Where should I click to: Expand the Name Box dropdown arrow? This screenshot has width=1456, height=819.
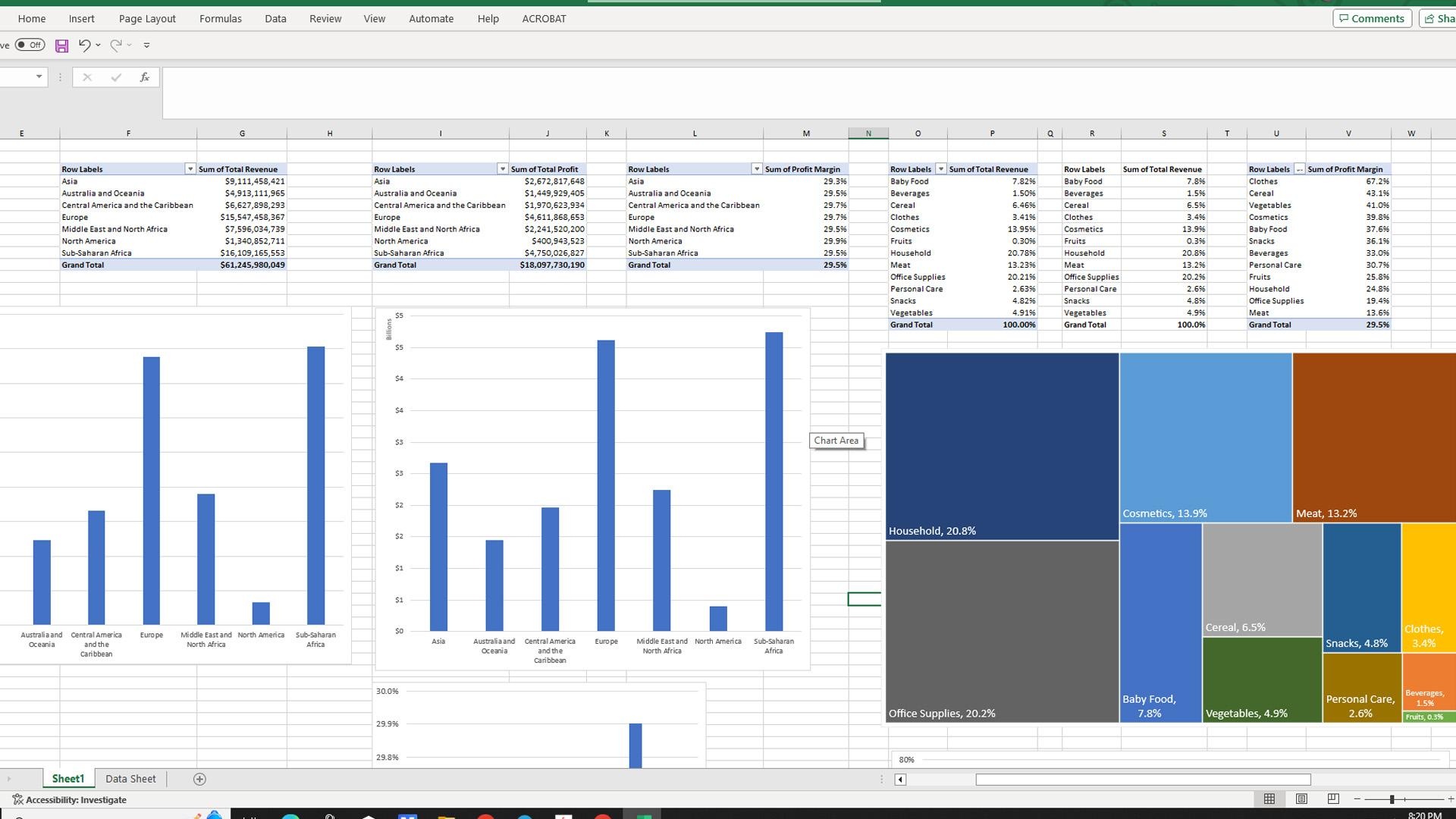tap(39, 77)
